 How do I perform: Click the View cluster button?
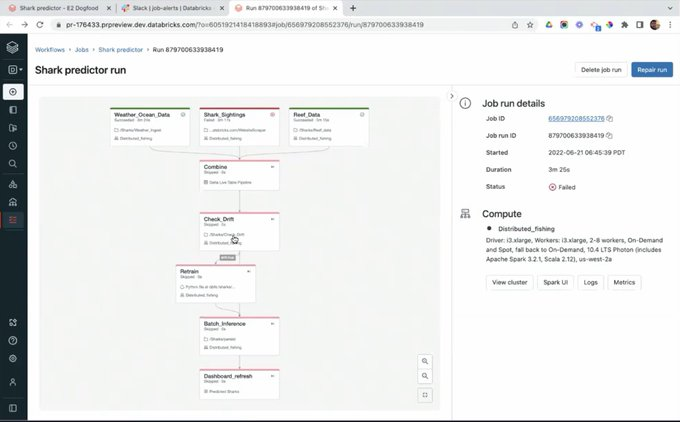tap(510, 282)
